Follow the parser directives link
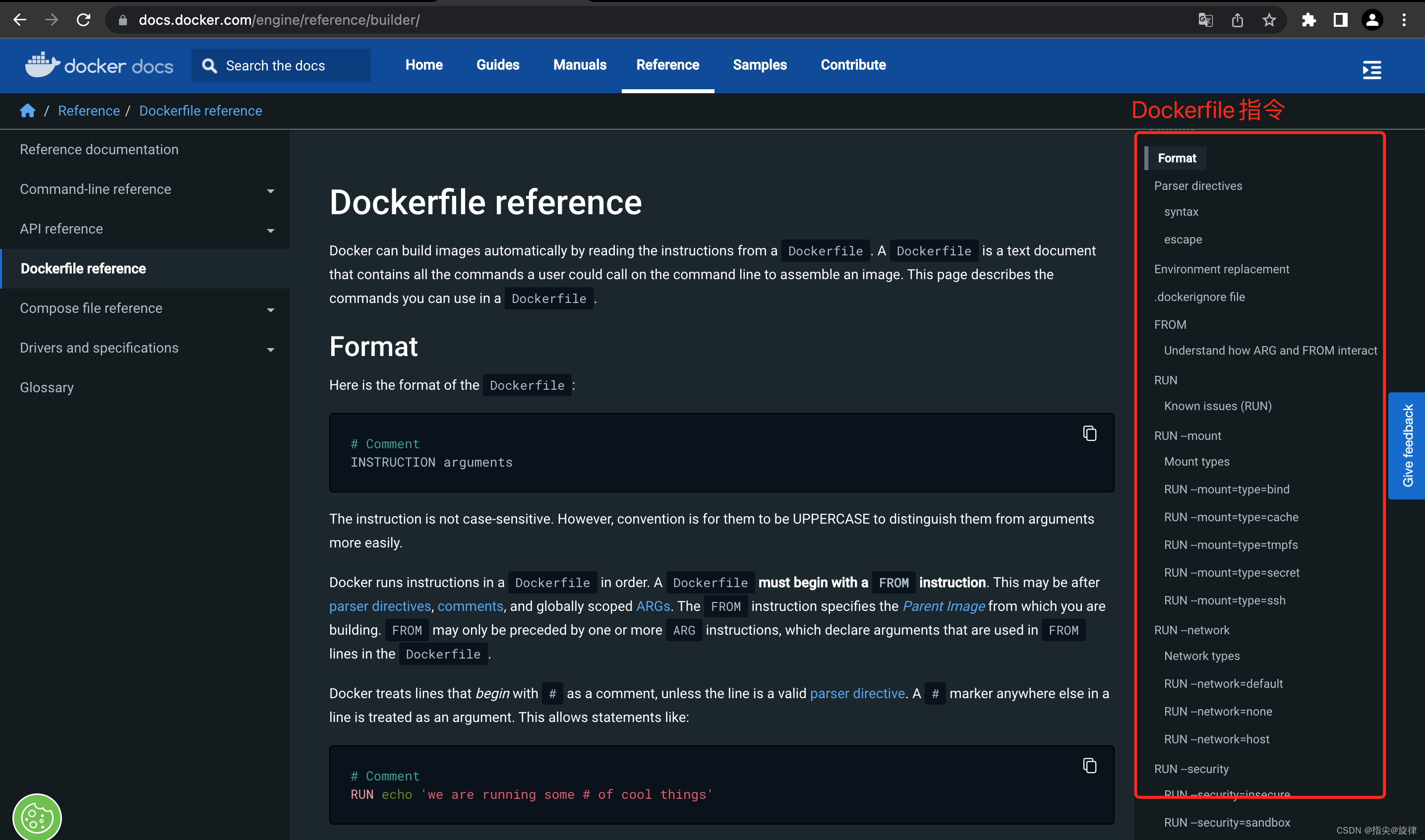This screenshot has height=840, width=1425. click(380, 606)
